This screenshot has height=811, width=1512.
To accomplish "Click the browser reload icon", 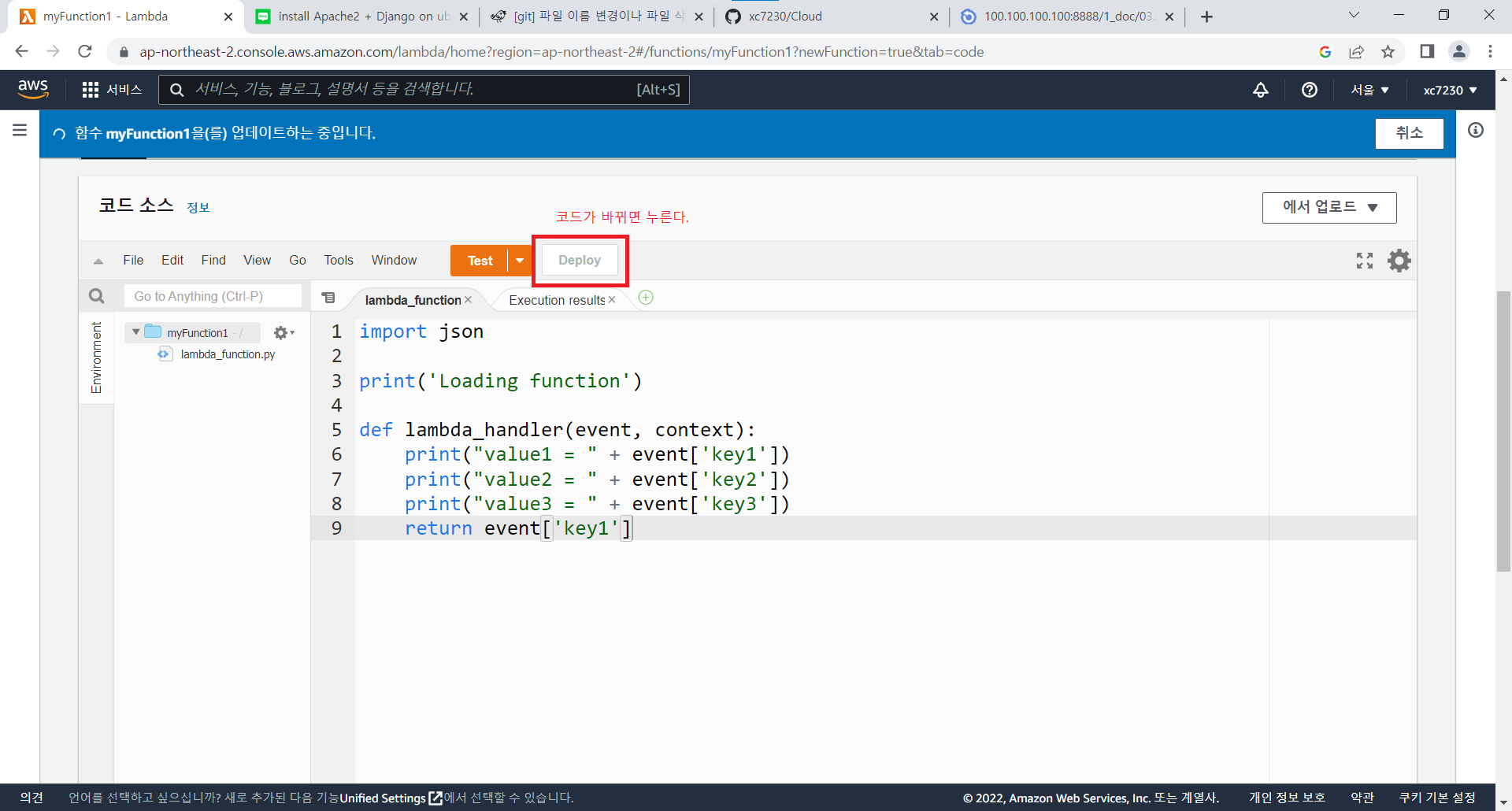I will tap(85, 51).
